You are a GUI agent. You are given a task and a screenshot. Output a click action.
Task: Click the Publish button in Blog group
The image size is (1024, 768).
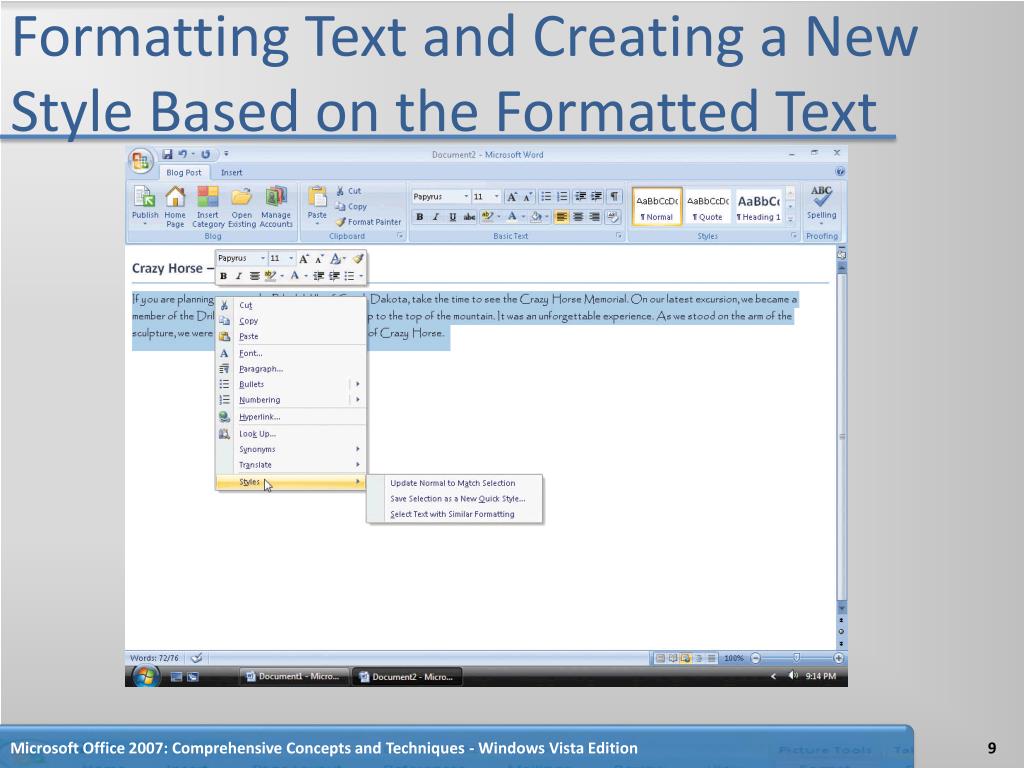(145, 205)
